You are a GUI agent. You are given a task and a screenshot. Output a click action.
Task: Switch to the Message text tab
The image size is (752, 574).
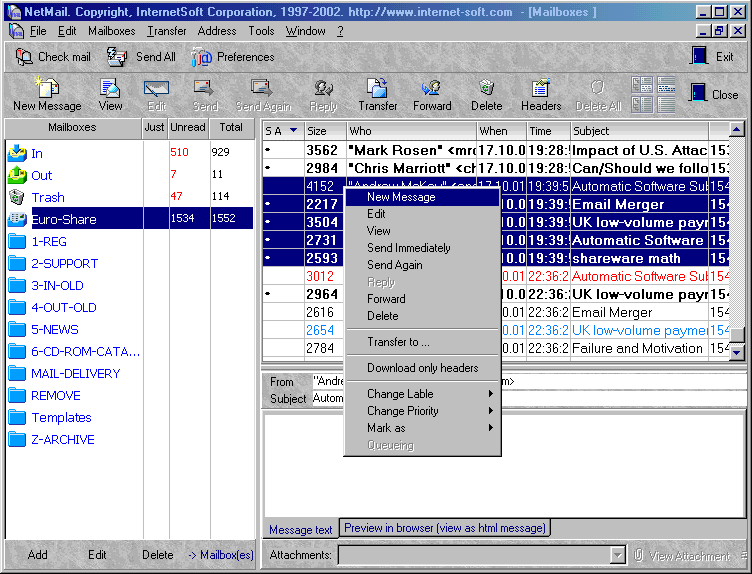[300, 530]
